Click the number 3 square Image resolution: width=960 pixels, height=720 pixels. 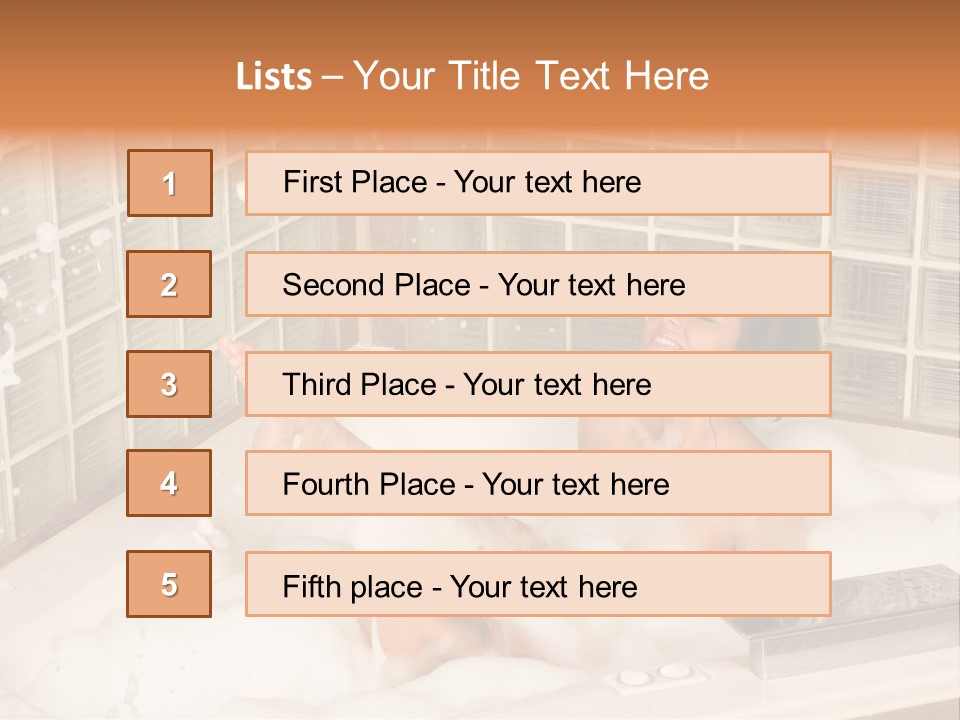169,384
